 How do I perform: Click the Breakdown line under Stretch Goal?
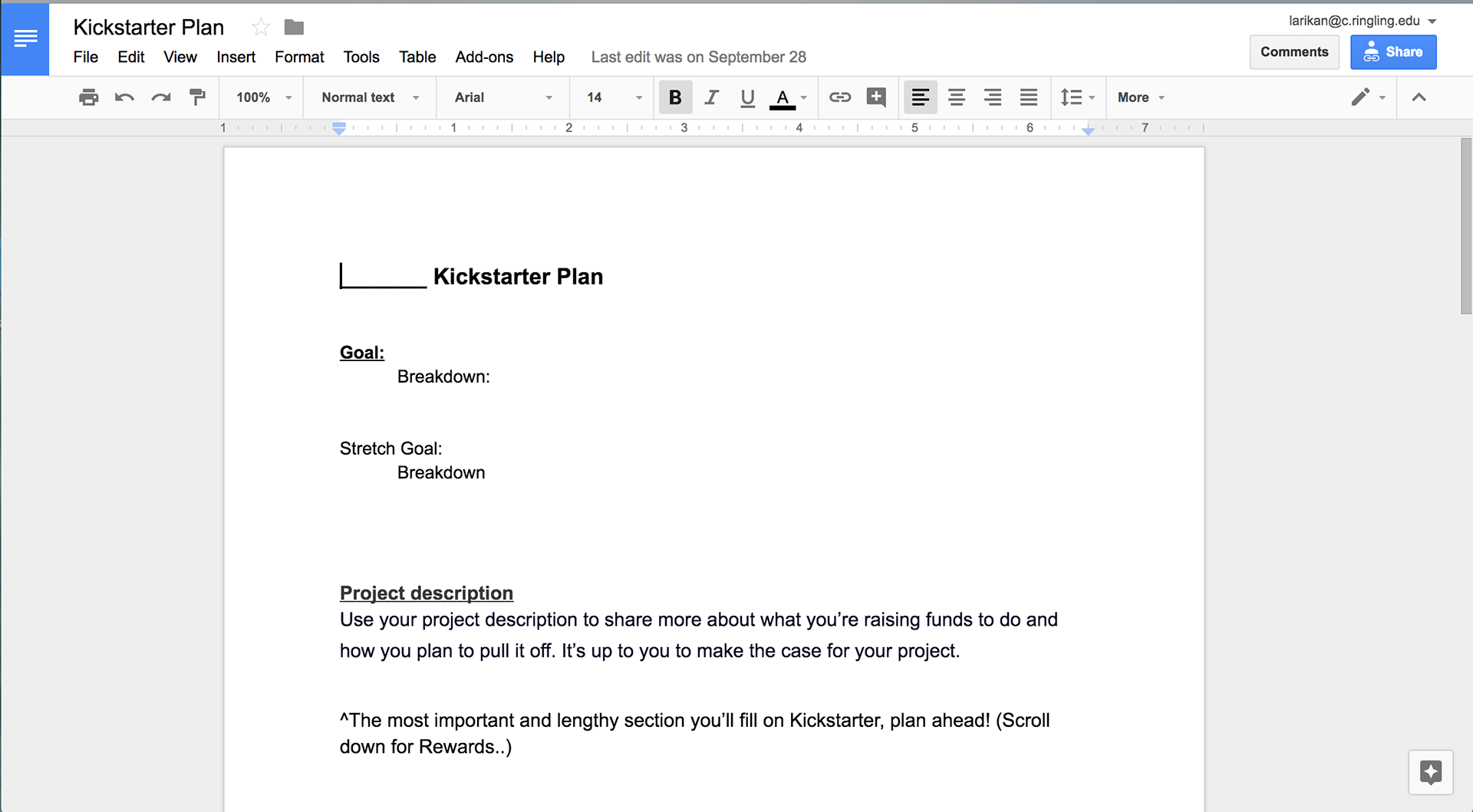click(x=441, y=472)
